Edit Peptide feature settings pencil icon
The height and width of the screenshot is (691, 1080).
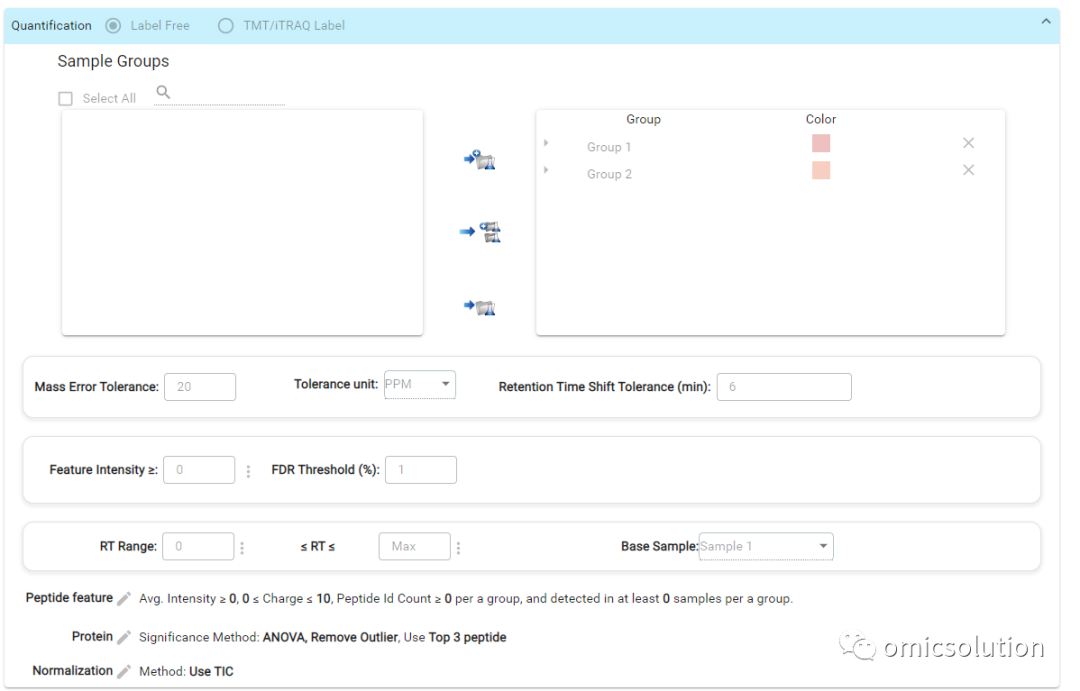point(124,599)
